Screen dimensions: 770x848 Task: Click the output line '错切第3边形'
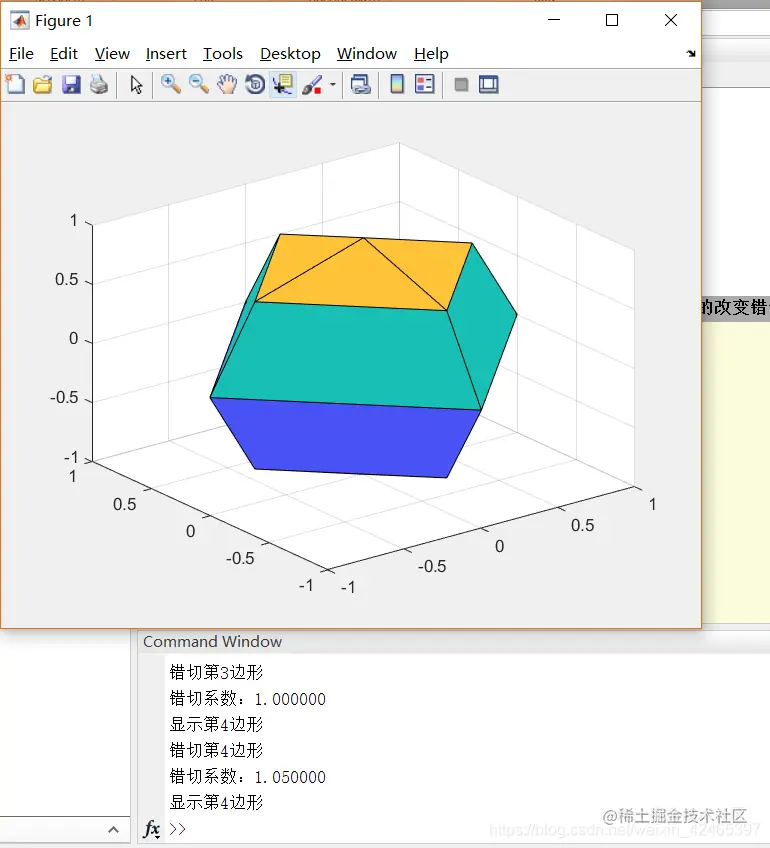[216, 672]
